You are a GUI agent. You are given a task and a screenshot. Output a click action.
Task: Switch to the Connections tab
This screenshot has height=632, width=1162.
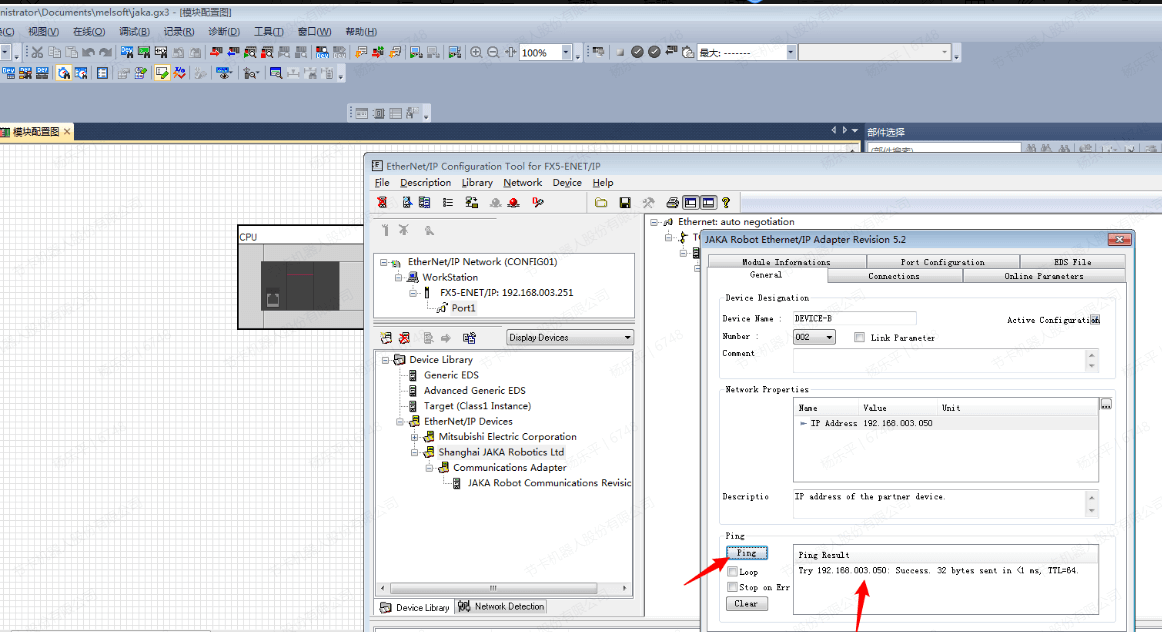(x=893, y=276)
